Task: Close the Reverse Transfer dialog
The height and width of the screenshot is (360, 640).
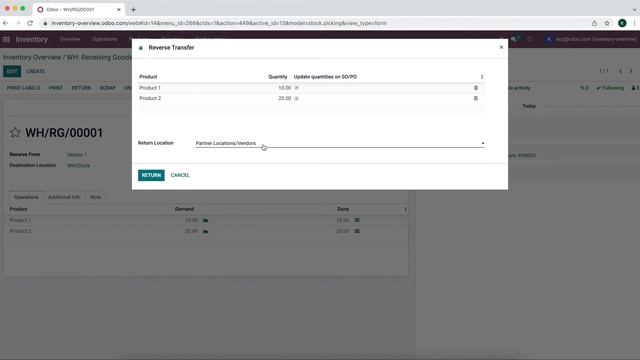Action: point(501,47)
